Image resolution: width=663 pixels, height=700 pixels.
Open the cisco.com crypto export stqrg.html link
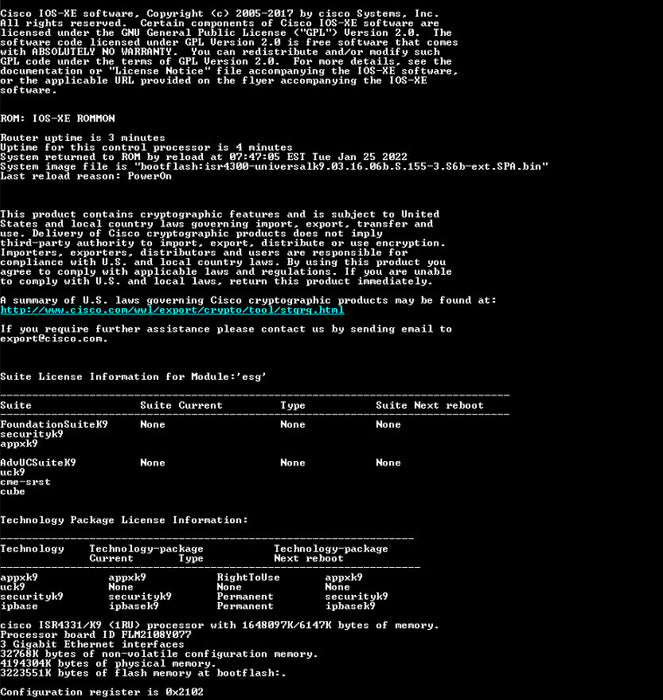172,310
